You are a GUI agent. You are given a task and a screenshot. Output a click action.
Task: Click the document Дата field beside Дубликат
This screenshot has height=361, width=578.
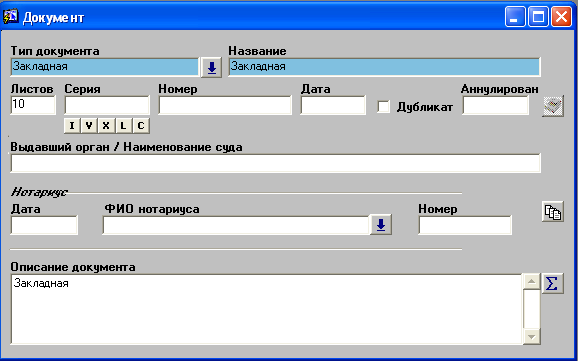[x=333, y=105]
